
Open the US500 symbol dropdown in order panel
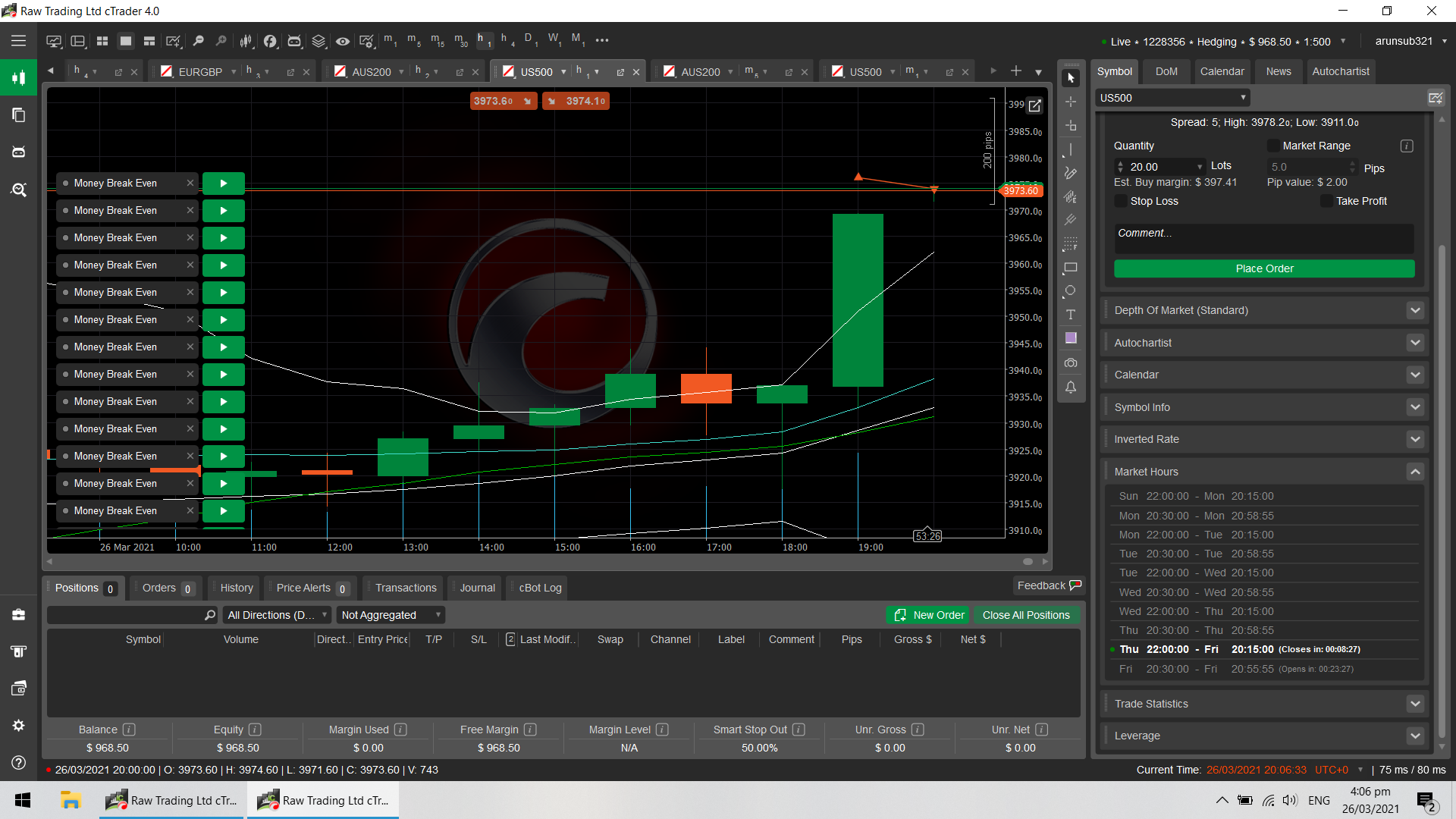pos(1172,98)
